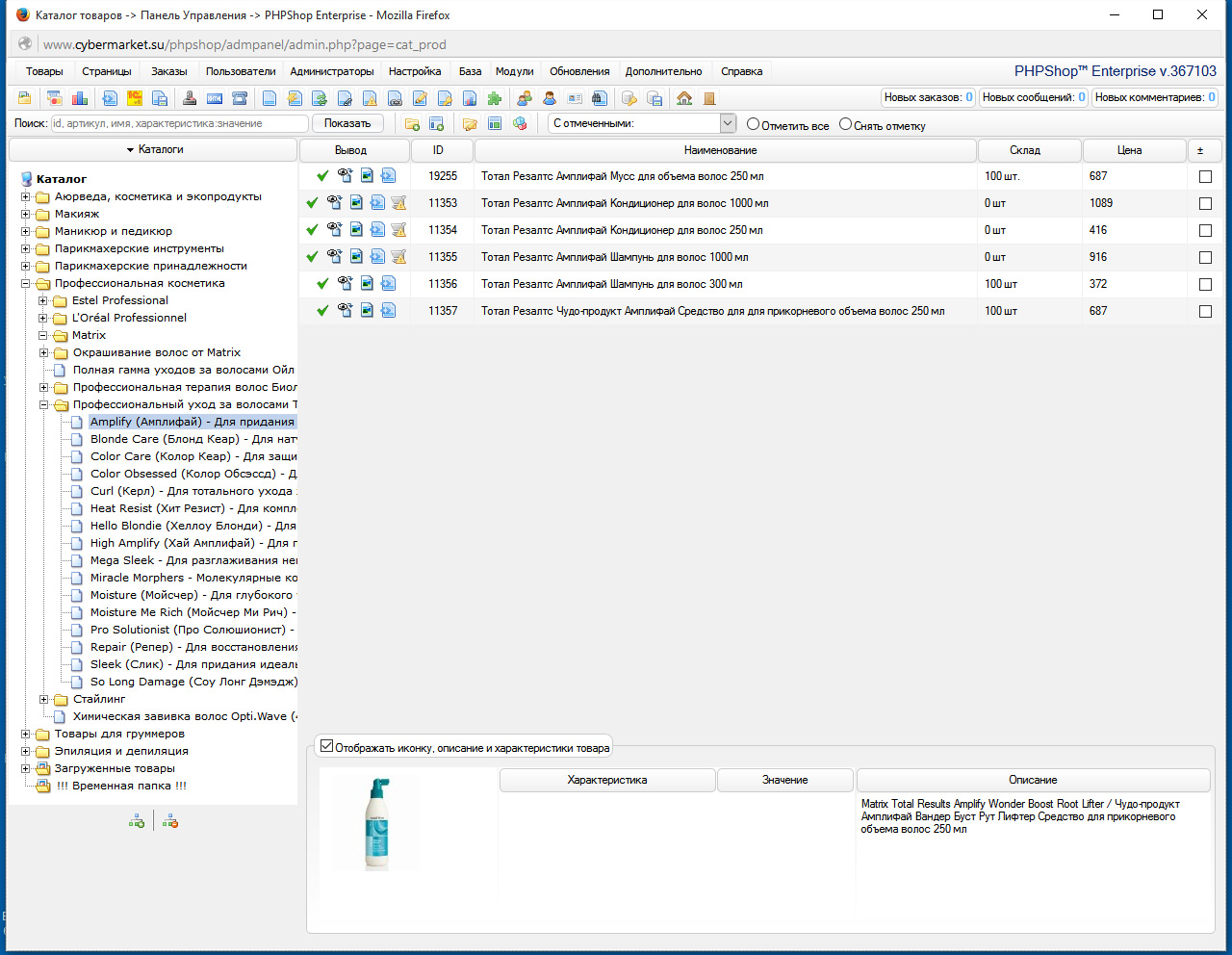Image resolution: width=1232 pixels, height=955 pixels.
Task: Uncheck Отображать иконку, описание и характеристики товара
Action: [327, 746]
